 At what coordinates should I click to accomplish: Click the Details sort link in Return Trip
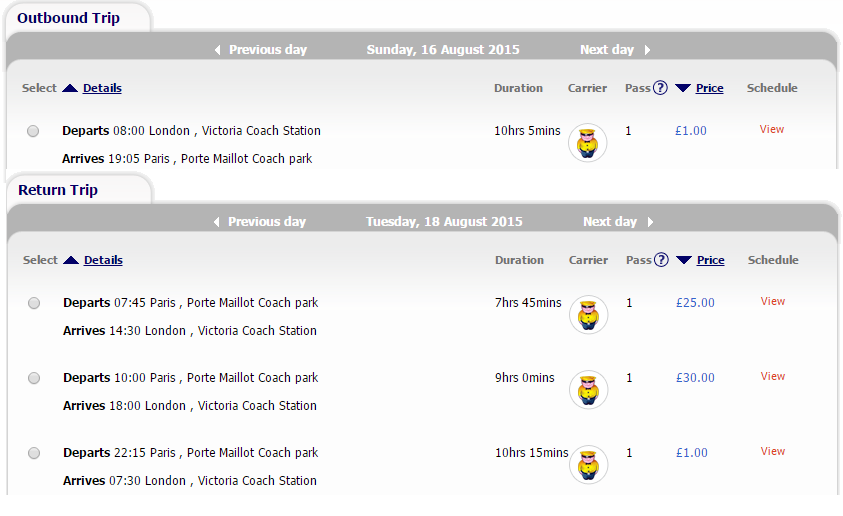[103, 260]
